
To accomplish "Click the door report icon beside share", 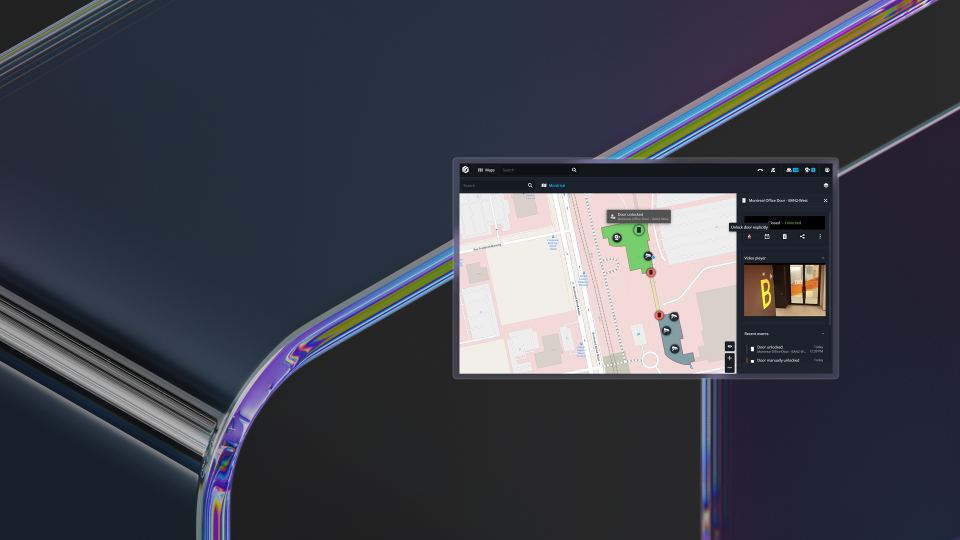I will 785,236.
